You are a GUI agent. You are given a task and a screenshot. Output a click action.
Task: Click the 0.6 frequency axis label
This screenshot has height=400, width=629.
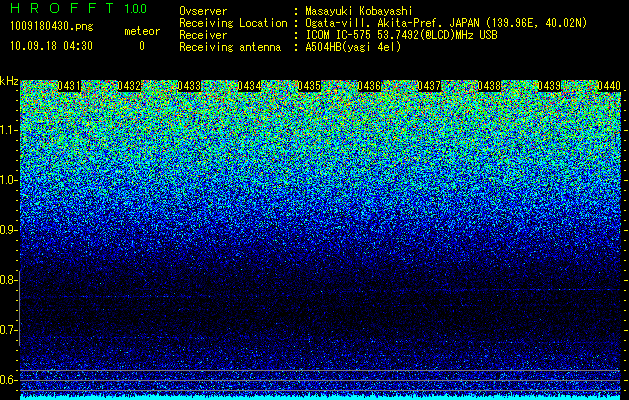point(8,380)
